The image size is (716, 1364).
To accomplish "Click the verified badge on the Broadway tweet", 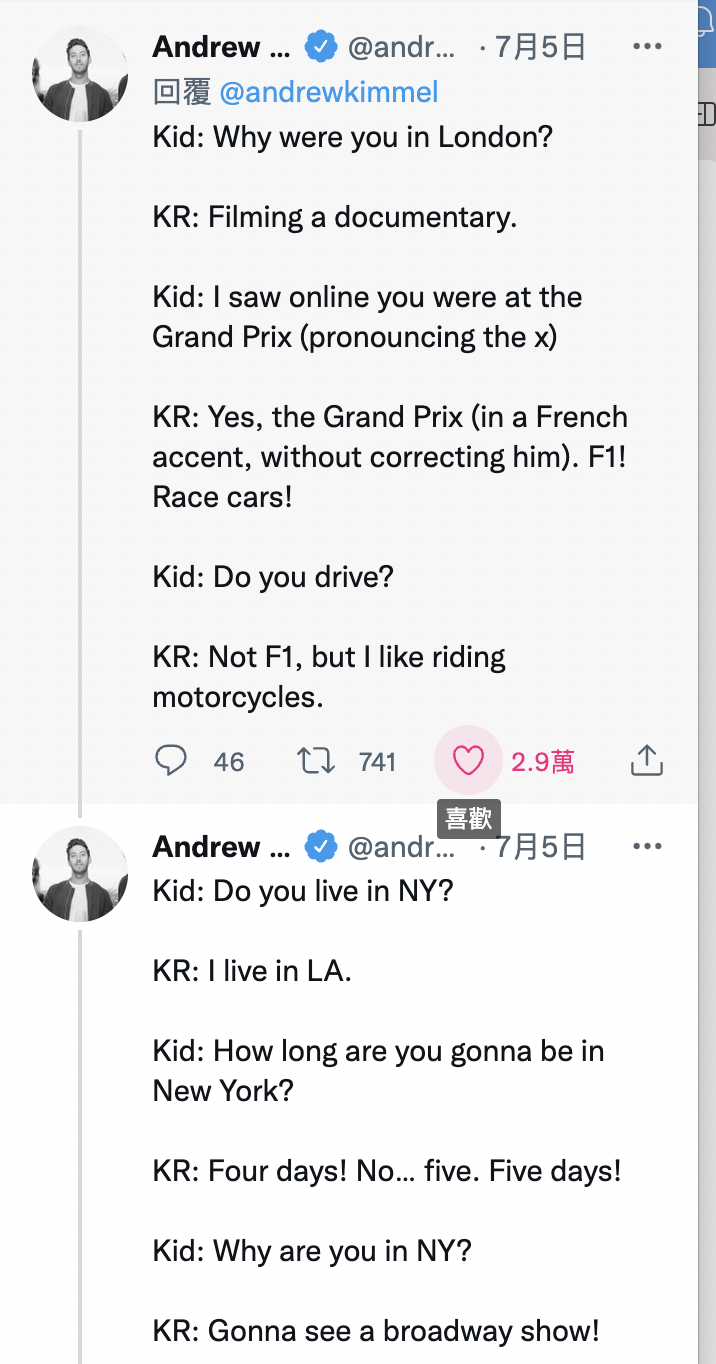I will 321,846.
